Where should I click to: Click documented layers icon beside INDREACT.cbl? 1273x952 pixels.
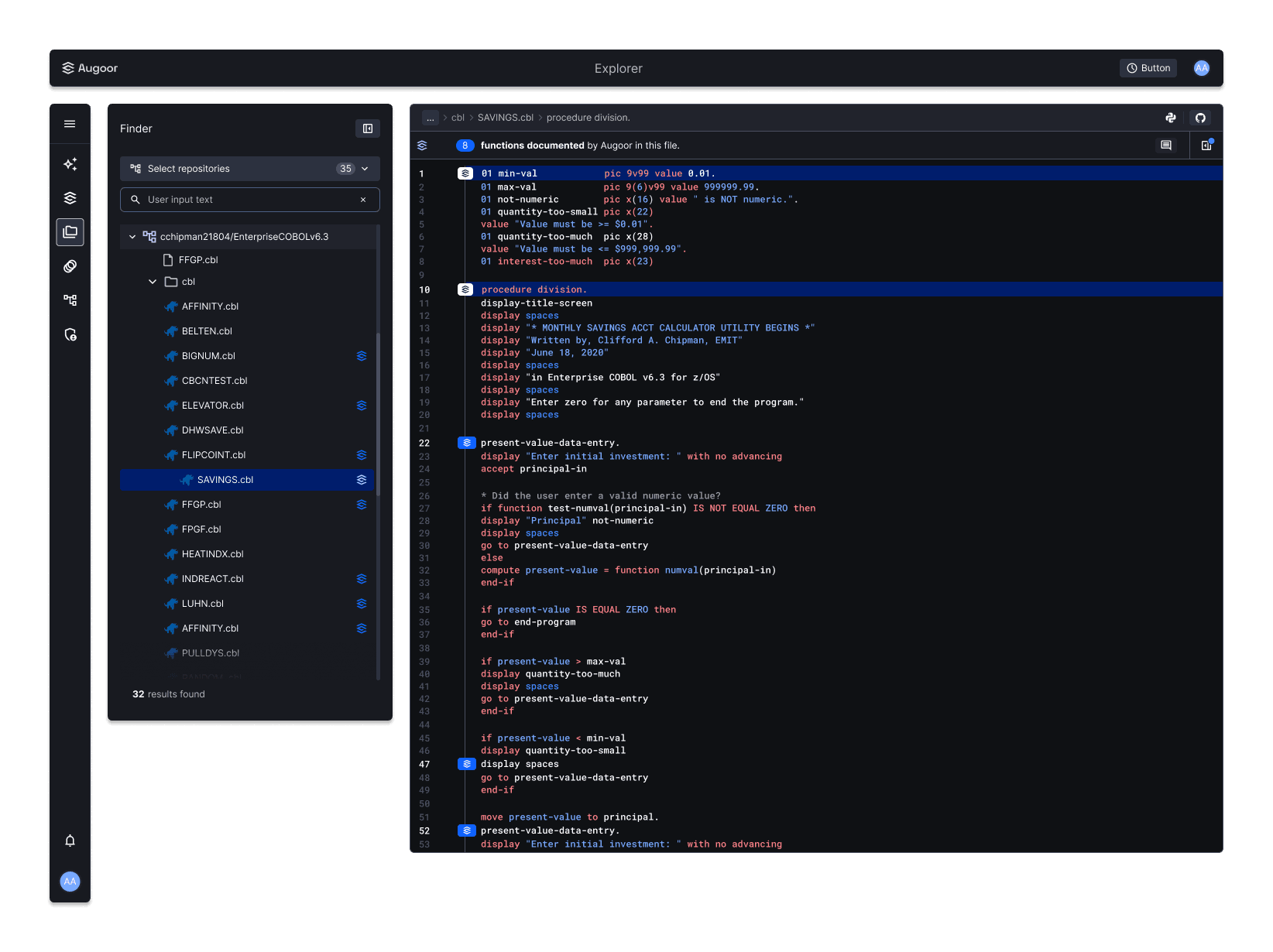click(362, 579)
